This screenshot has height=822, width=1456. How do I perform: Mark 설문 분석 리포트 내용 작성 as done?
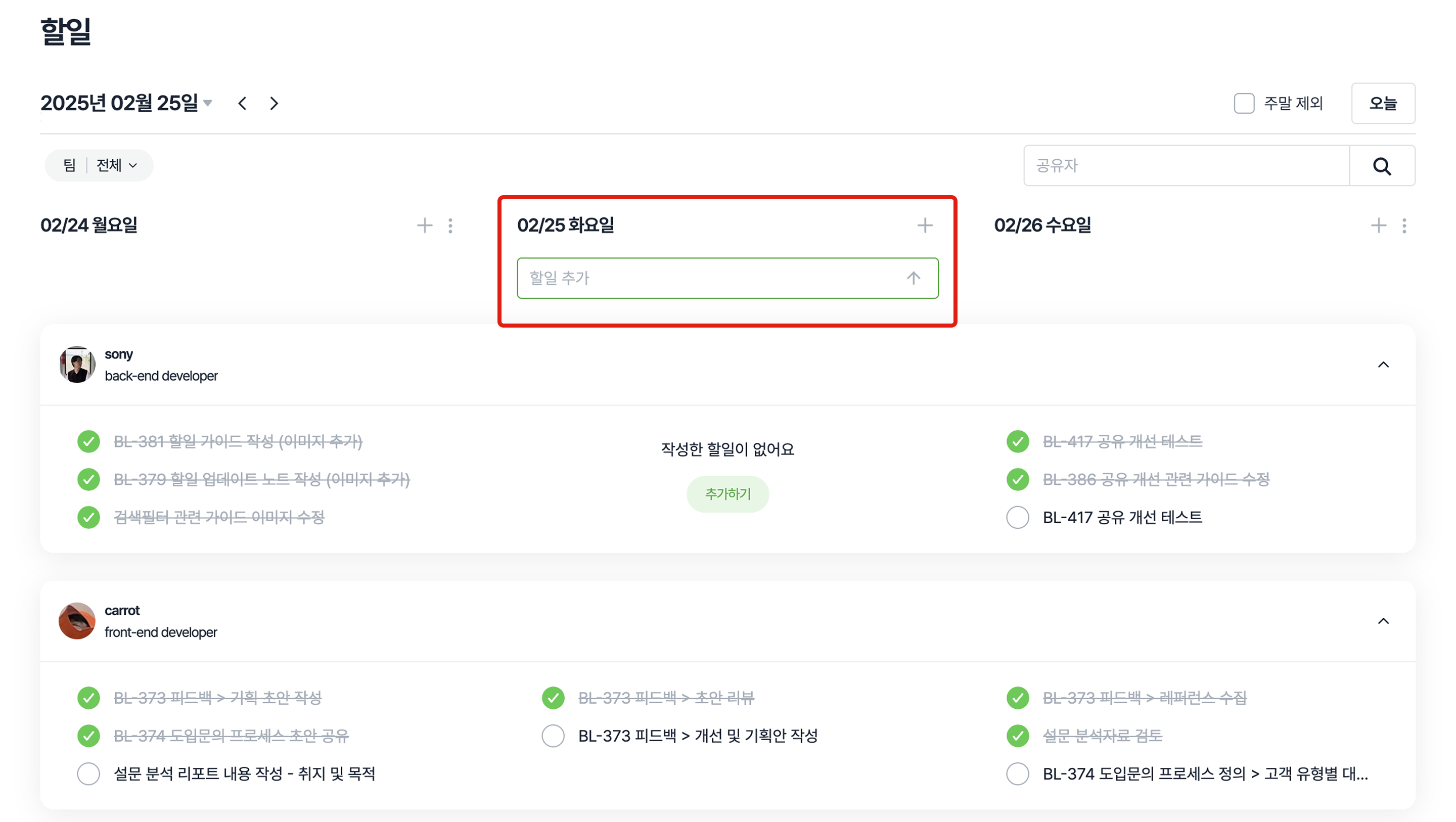coord(89,773)
